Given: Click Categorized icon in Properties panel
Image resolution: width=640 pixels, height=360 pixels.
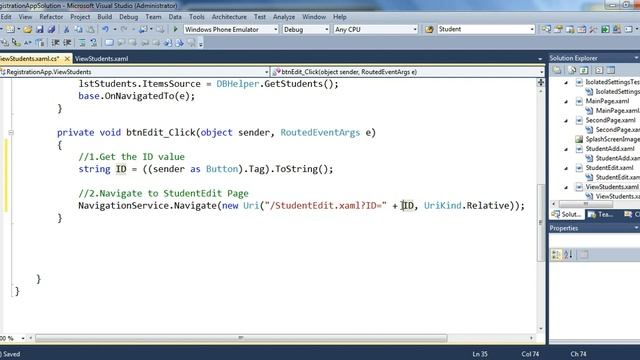Looking at the screenshot, I should 556,255.
